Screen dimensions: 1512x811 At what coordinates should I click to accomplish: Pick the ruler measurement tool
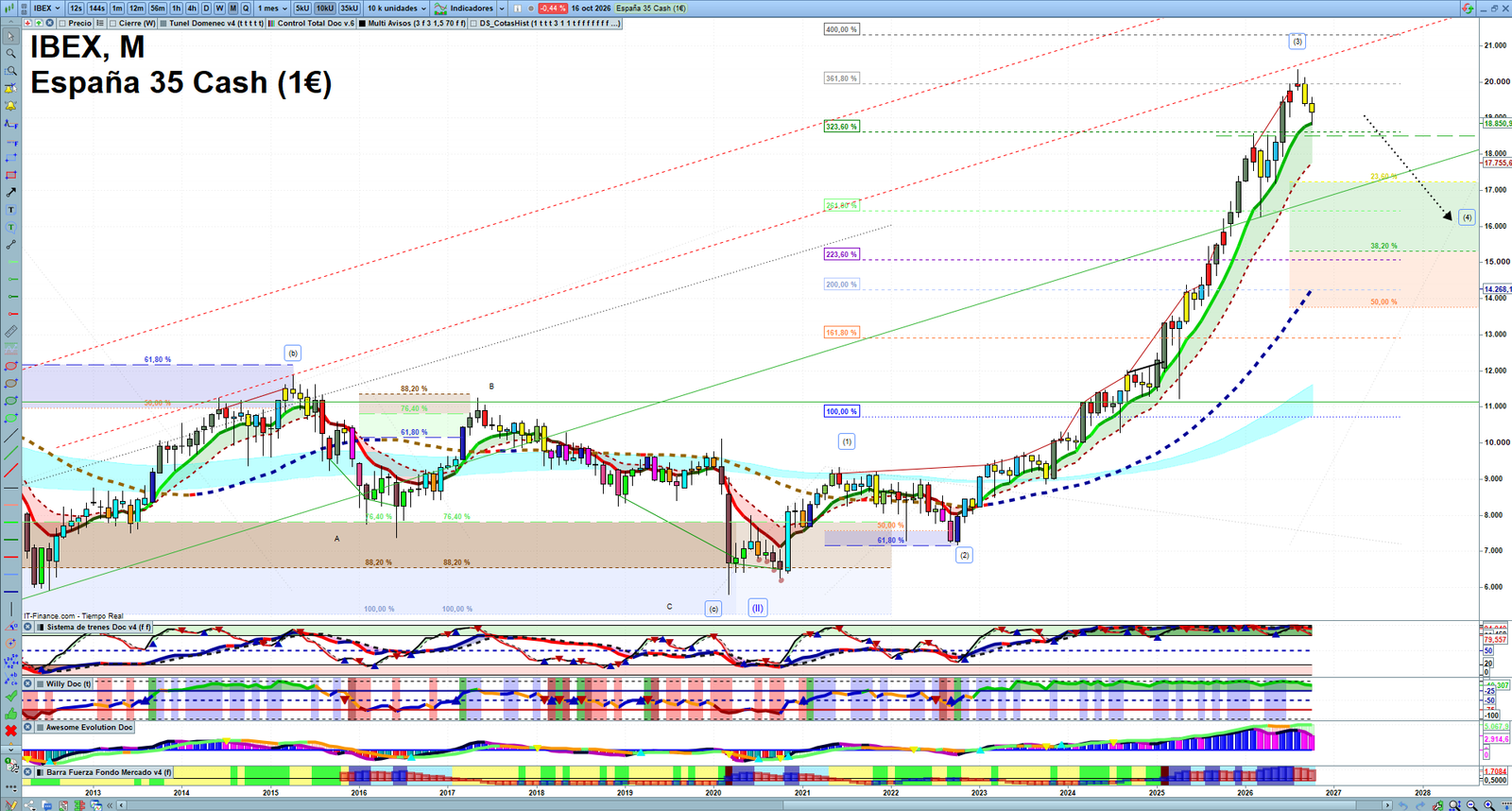coord(10,332)
